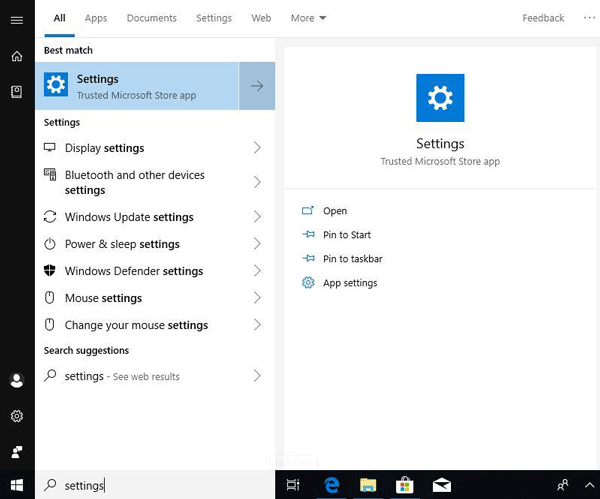Expand Windows Defender settings chevron

[257, 271]
